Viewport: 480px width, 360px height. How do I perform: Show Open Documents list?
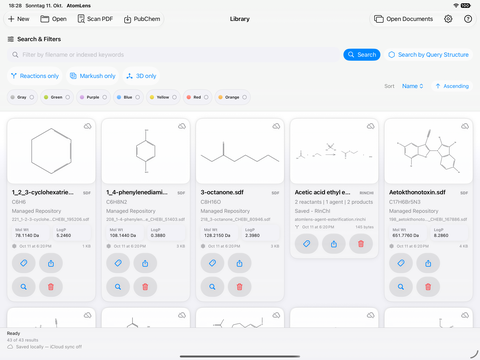tap(403, 19)
